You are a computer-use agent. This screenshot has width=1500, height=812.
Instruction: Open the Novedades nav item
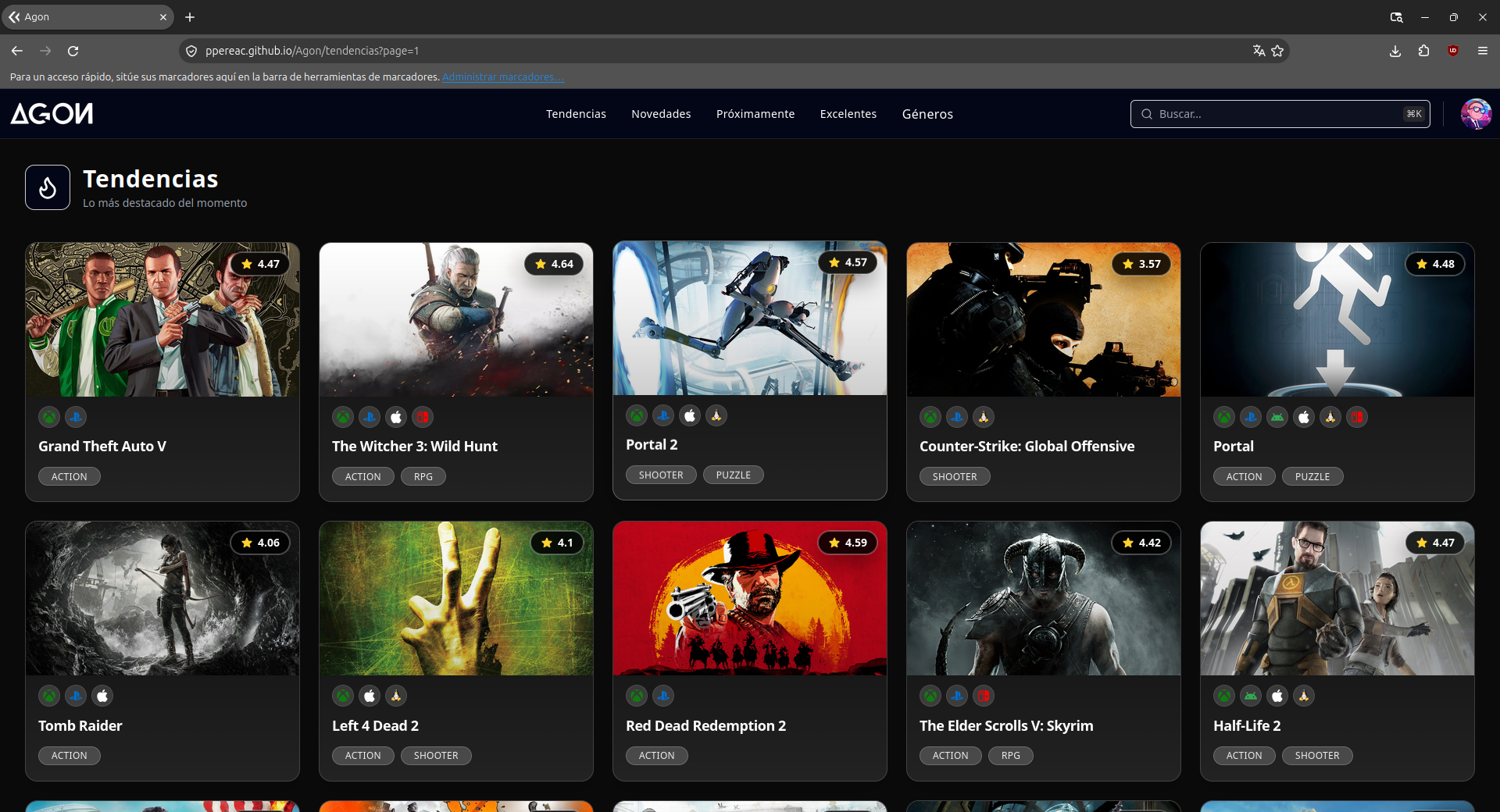click(x=661, y=114)
